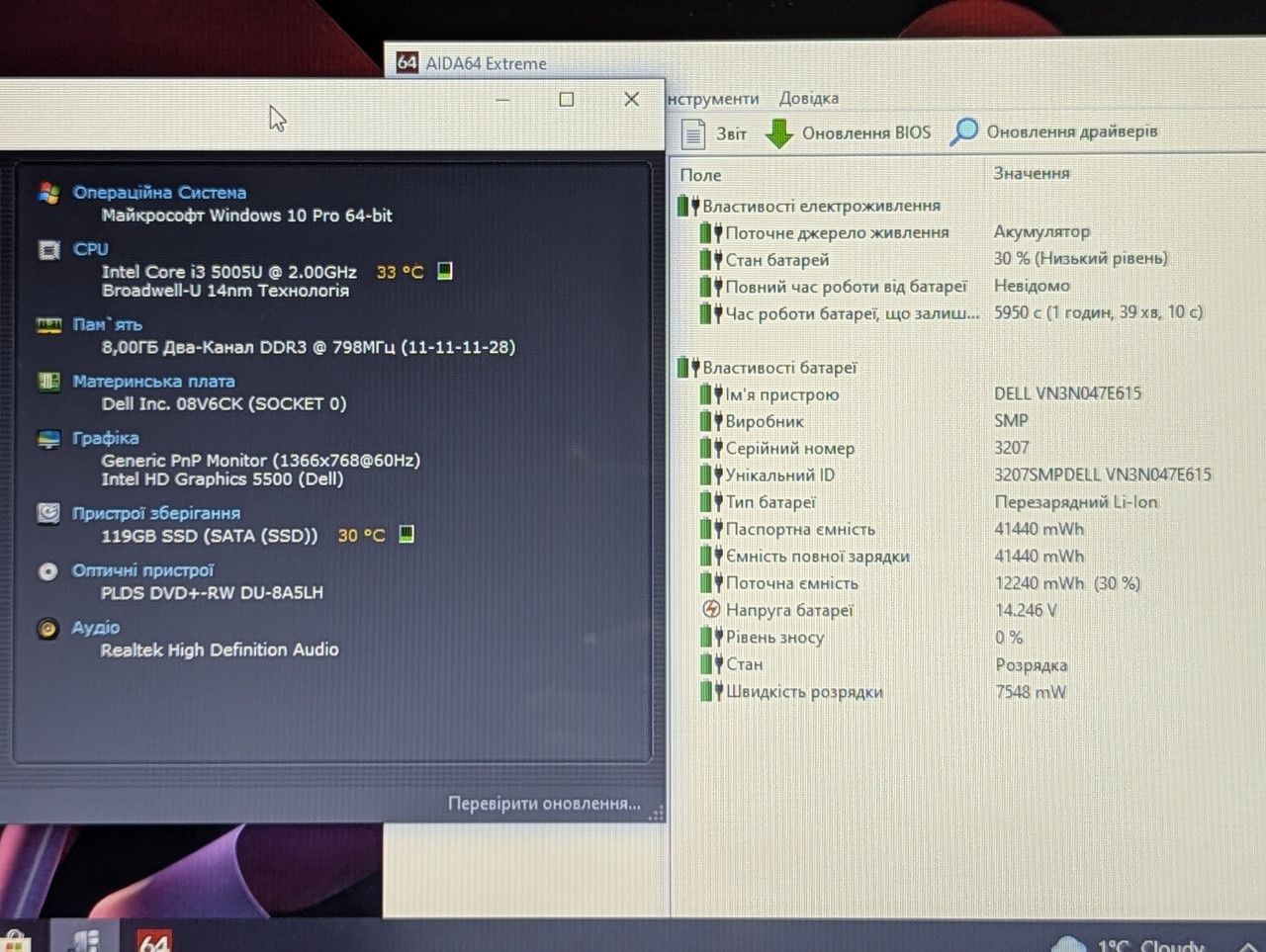
Task: Click the Значення column header
Action: (1032, 173)
